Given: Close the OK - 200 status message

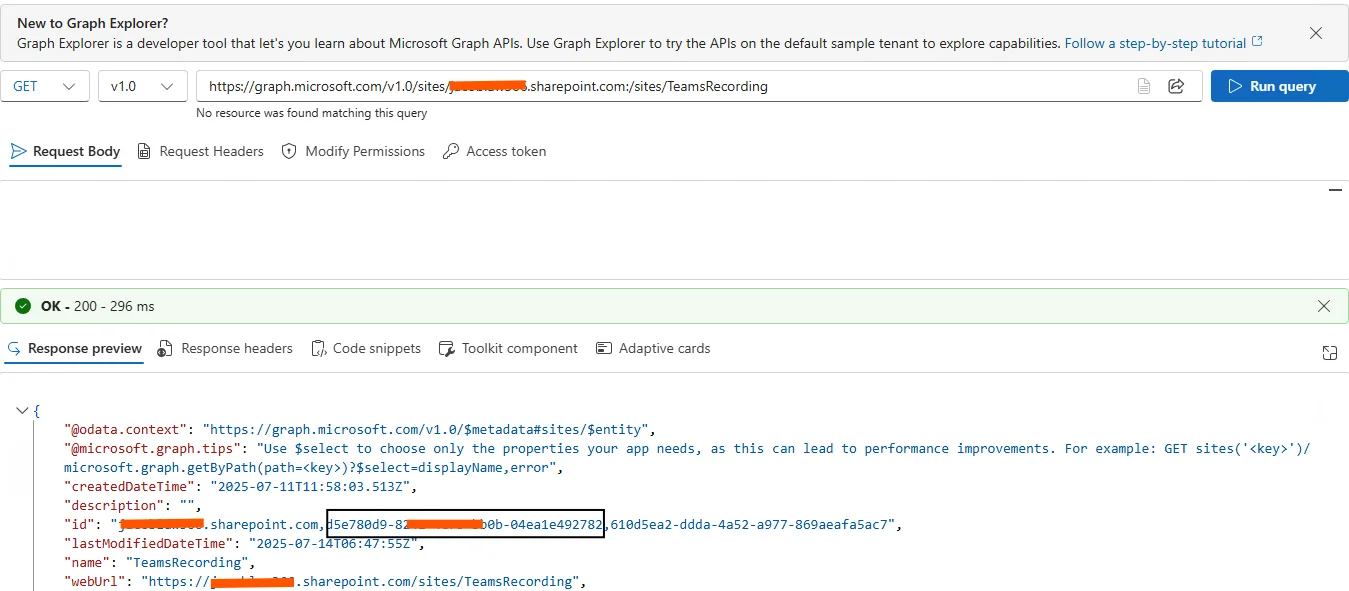Looking at the screenshot, I should coord(1324,306).
